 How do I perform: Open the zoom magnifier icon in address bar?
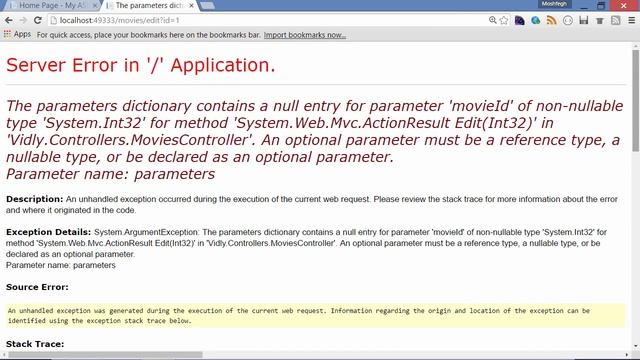pos(493,20)
